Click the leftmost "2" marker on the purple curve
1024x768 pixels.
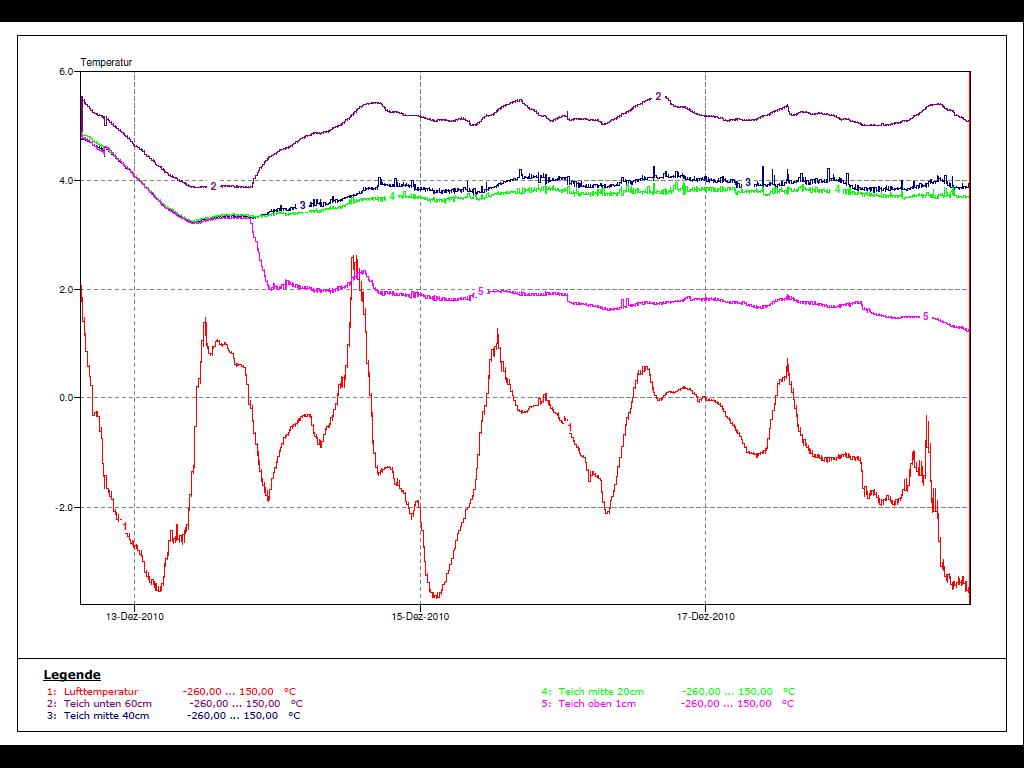[213, 186]
